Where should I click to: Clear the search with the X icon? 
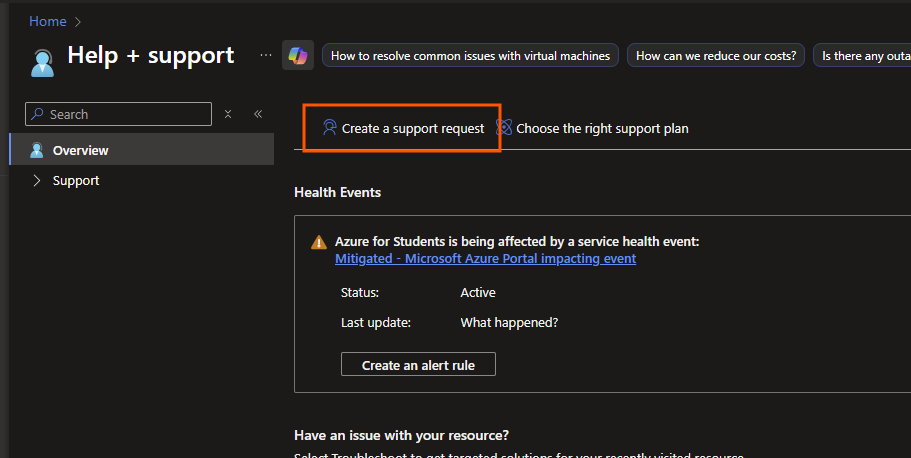tap(228, 114)
